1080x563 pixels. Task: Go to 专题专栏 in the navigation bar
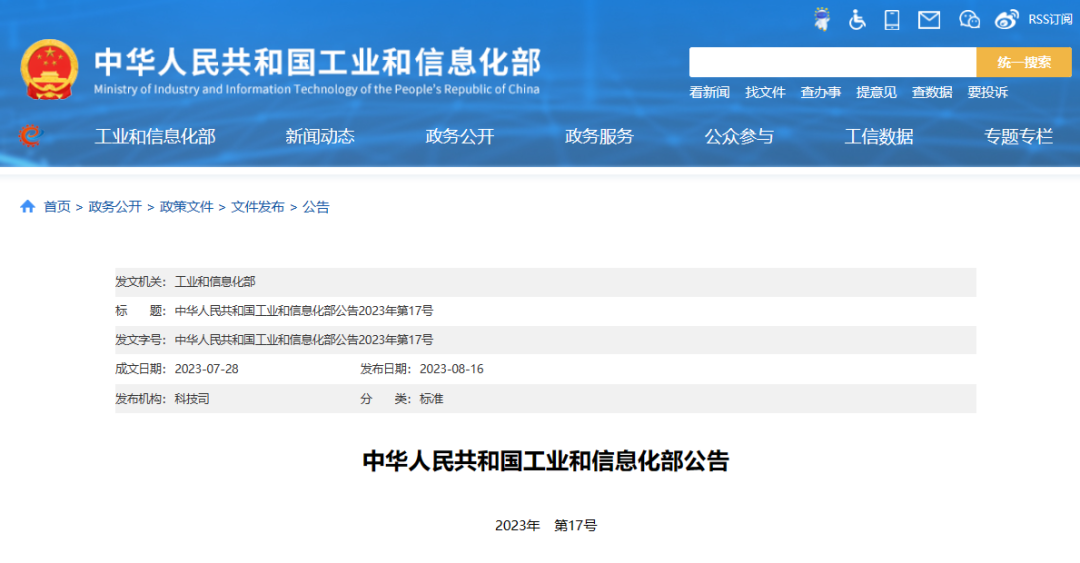(1018, 137)
